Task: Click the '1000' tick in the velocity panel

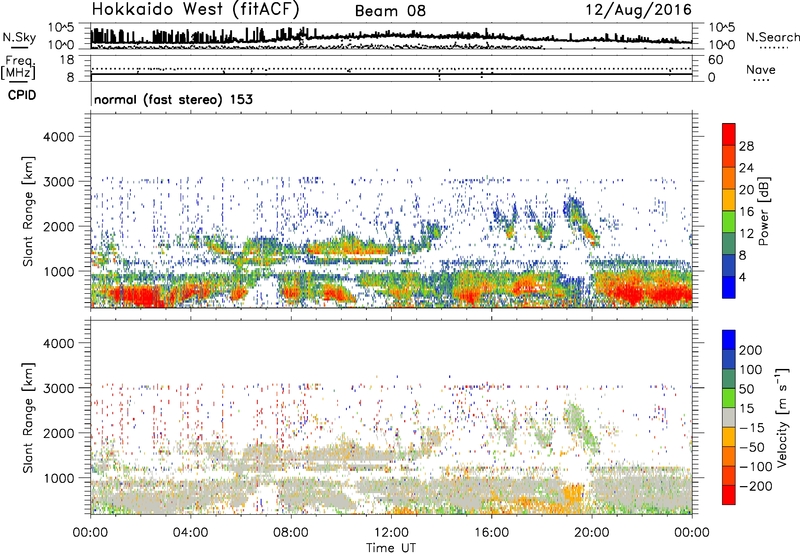Action: tap(58, 478)
